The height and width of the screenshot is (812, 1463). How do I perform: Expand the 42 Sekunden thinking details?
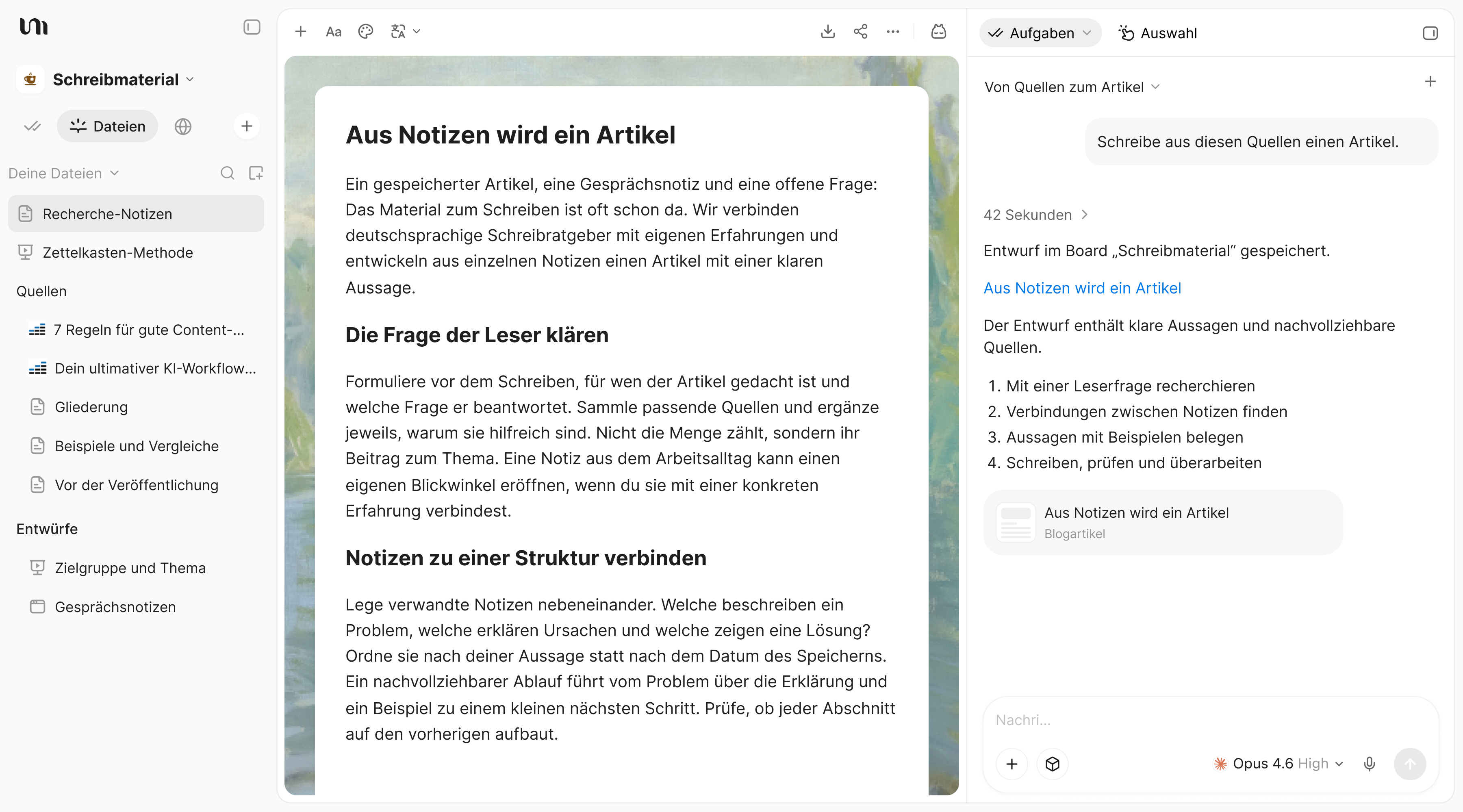[x=1035, y=215]
